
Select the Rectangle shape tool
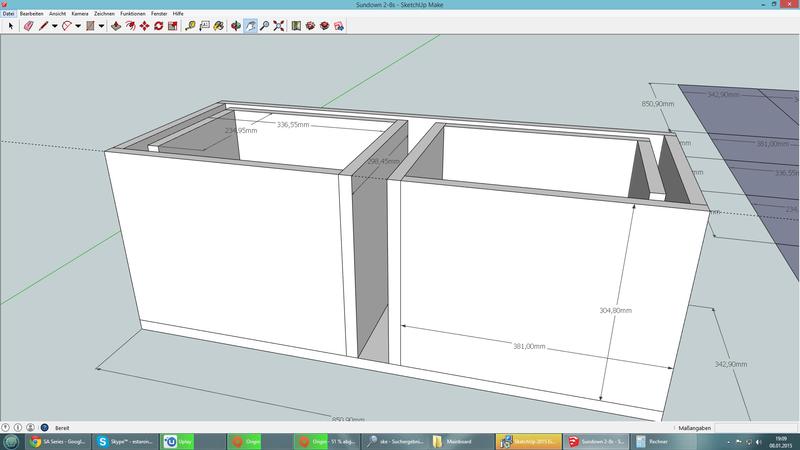coord(90,26)
